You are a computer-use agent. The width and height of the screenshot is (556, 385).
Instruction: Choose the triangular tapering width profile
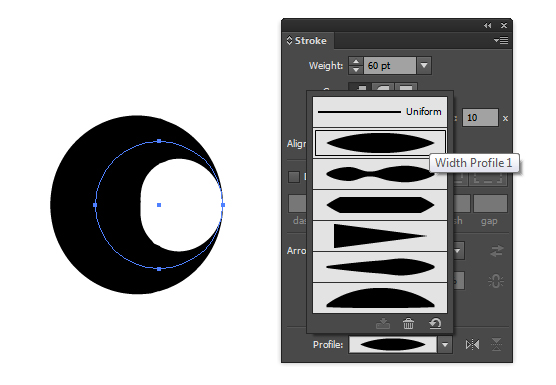pos(380,236)
